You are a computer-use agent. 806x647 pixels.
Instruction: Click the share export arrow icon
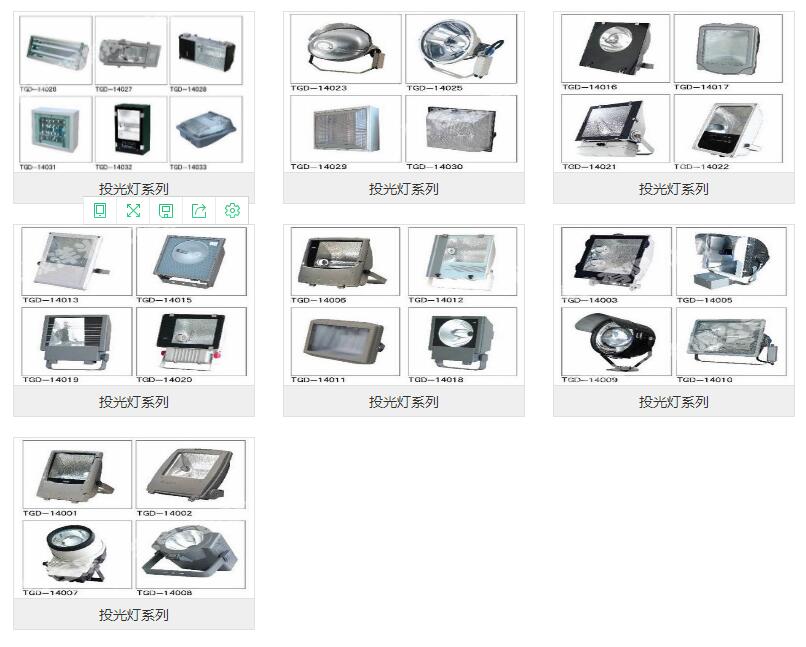(x=199, y=211)
